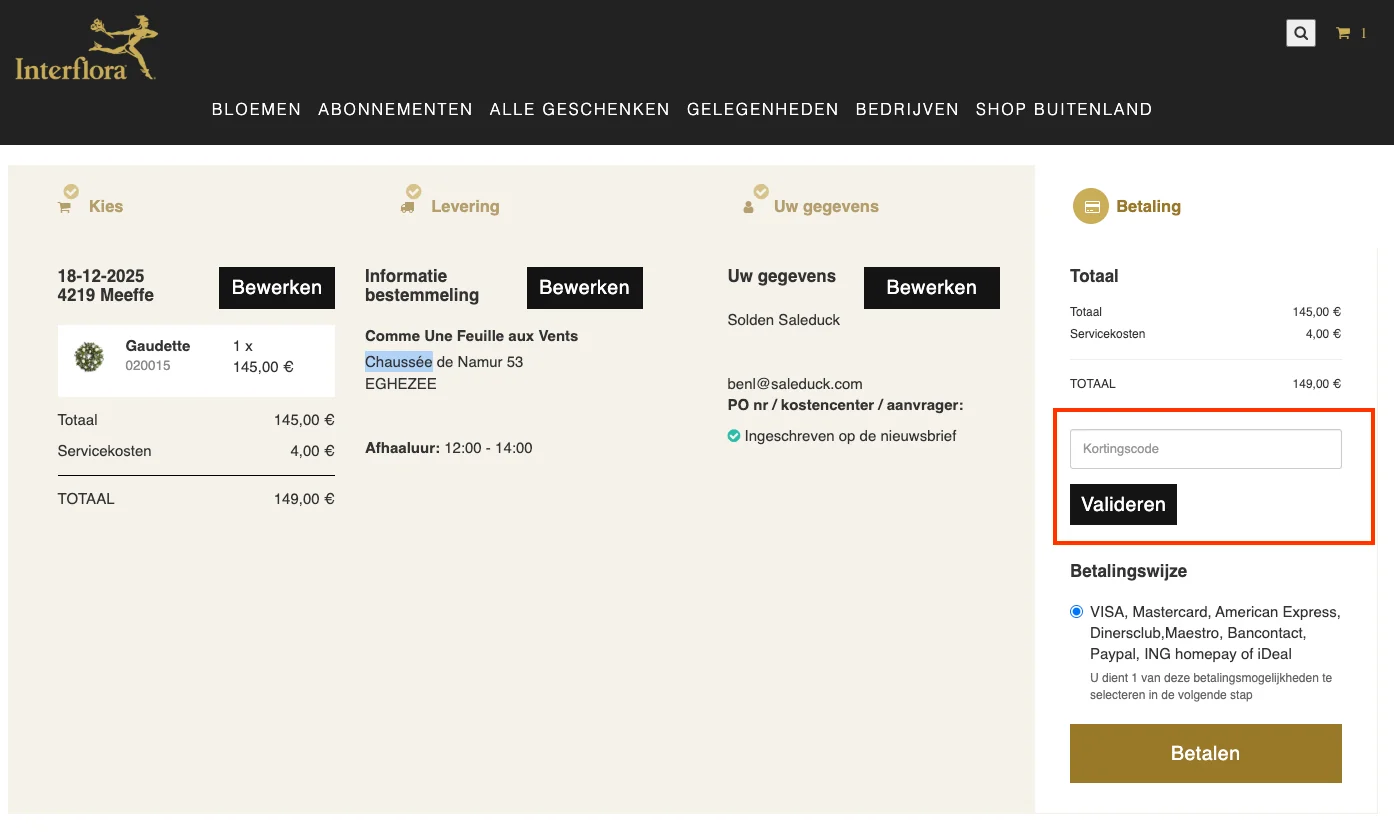This screenshot has height=835, width=1394.
Task: Go to Shop Buitenland
Action: tap(1063, 110)
